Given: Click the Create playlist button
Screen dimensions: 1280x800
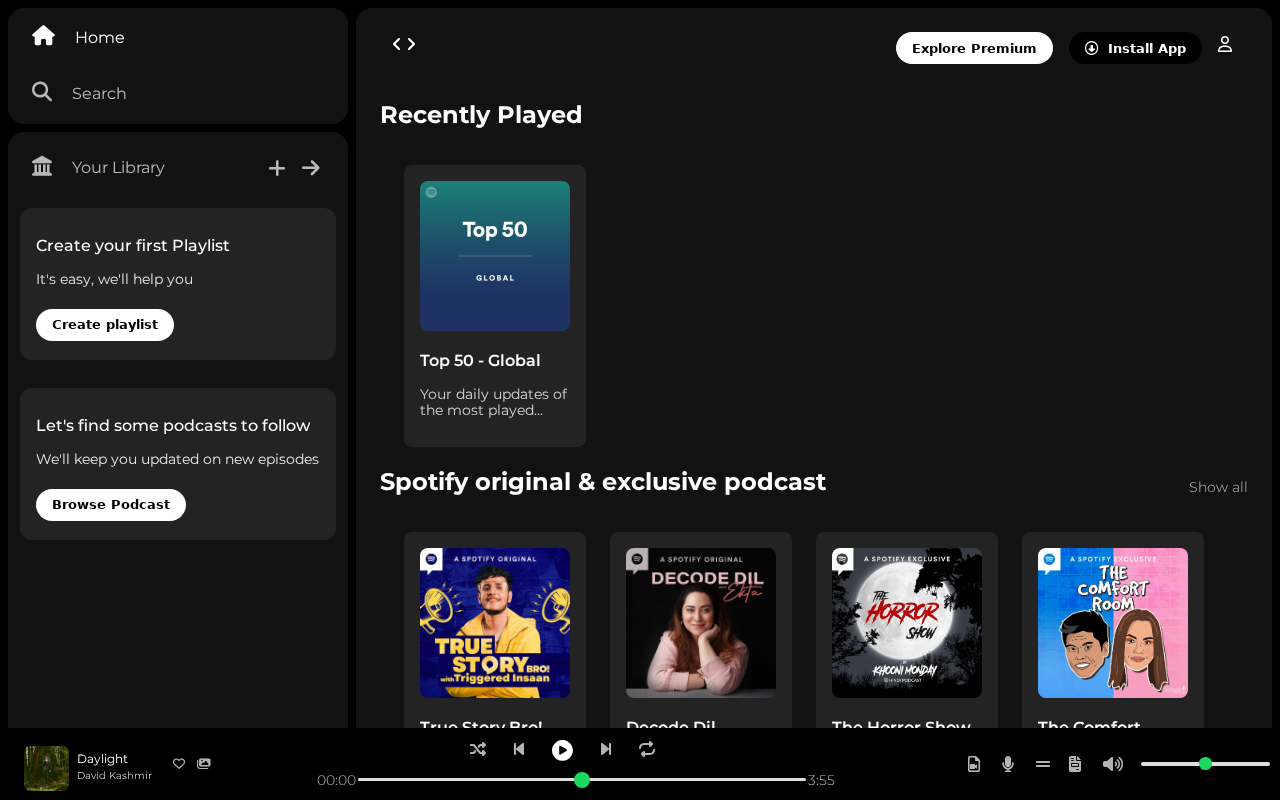Looking at the screenshot, I should pyautogui.click(x=105, y=325).
